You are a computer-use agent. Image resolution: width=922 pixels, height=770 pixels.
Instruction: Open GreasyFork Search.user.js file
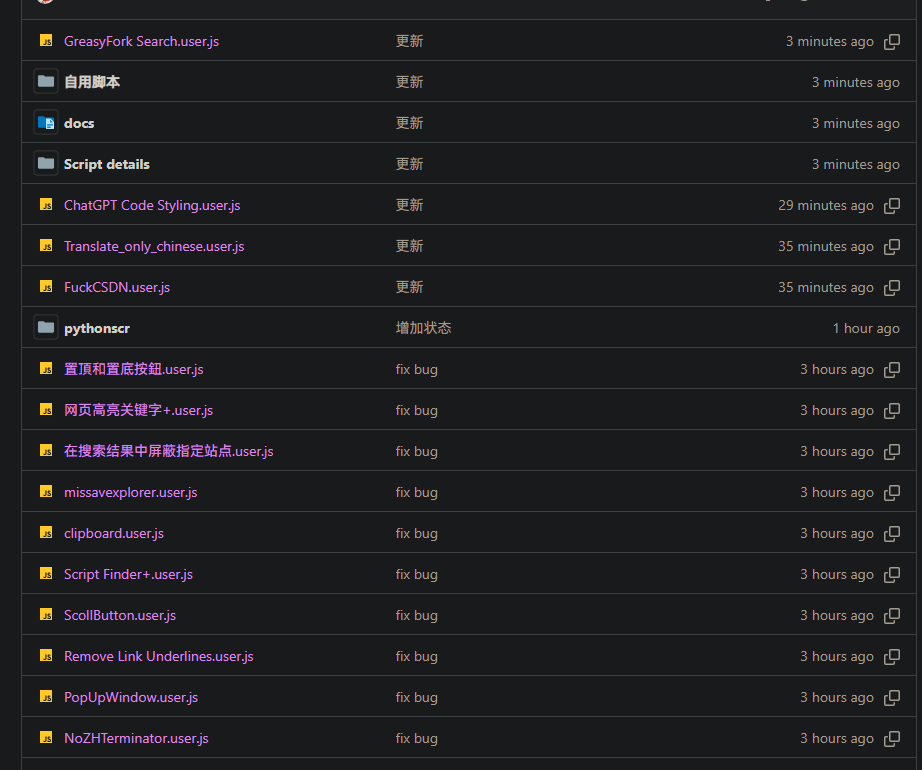tap(141, 41)
